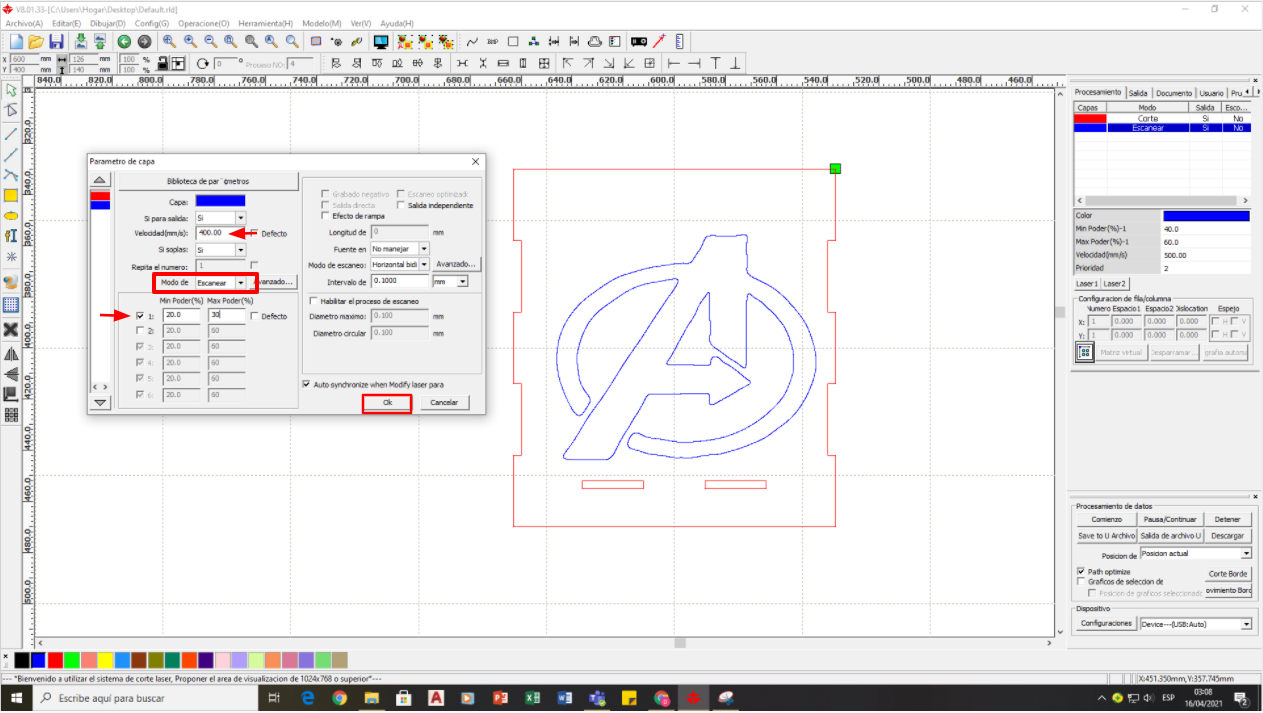The image size is (1263, 713).
Task: Open the Herramienta menu
Action: coord(265,23)
